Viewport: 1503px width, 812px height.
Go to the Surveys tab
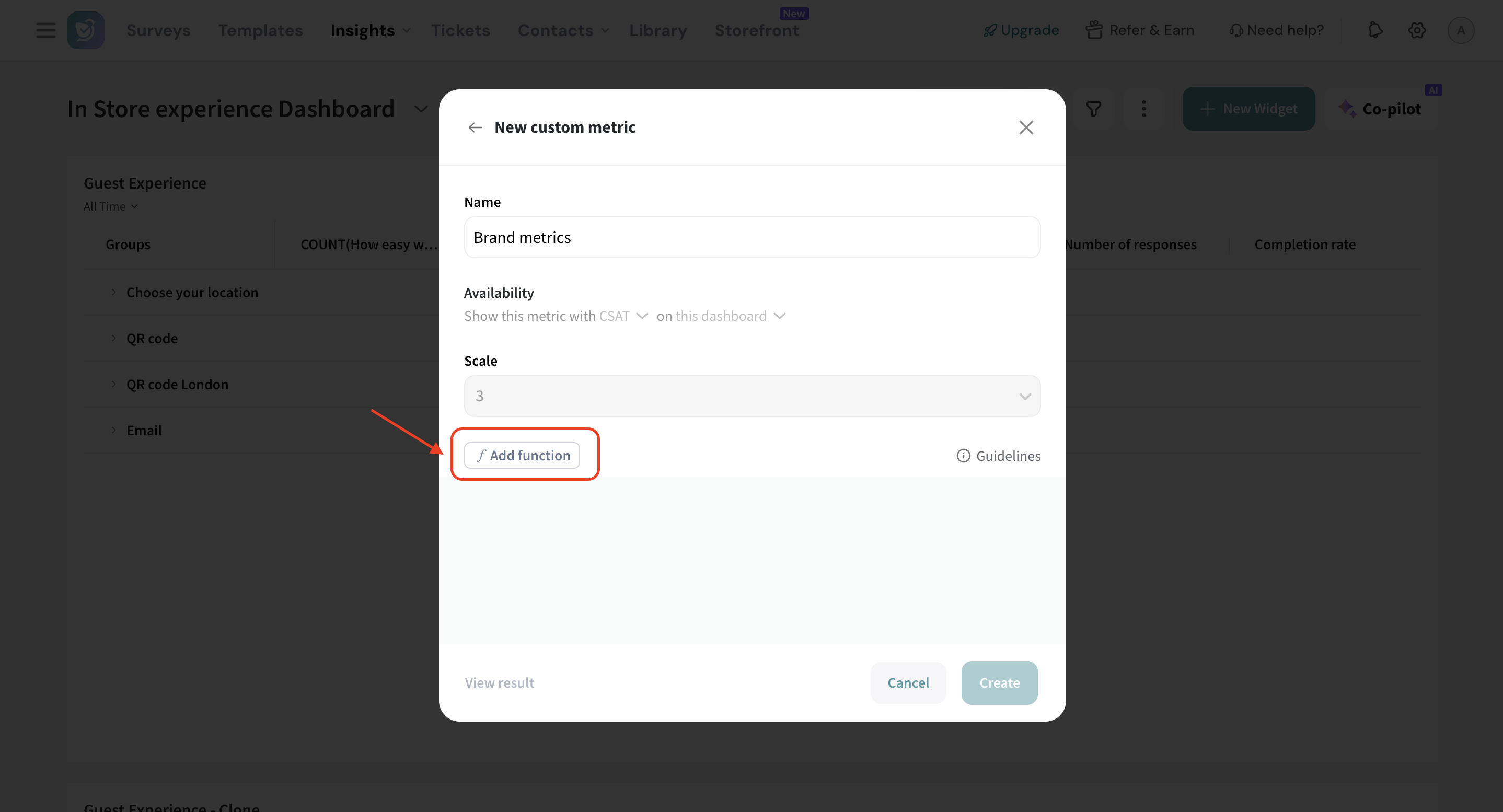coord(158,30)
